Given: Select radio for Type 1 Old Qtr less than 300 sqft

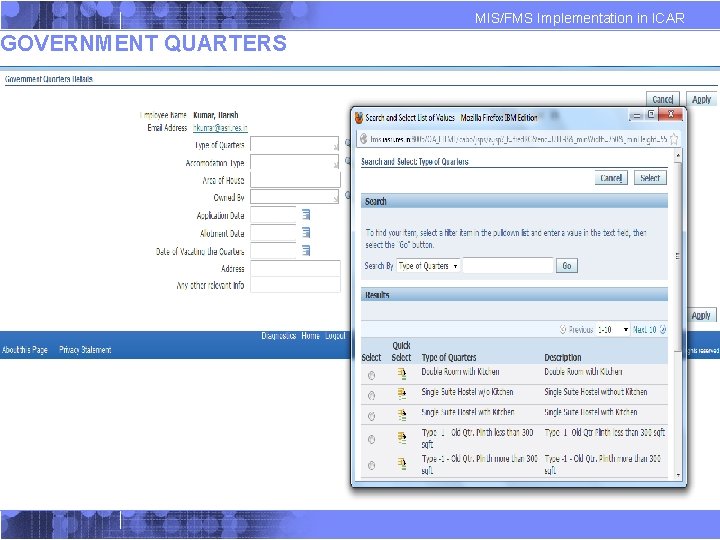Looking at the screenshot, I should click(x=371, y=439).
